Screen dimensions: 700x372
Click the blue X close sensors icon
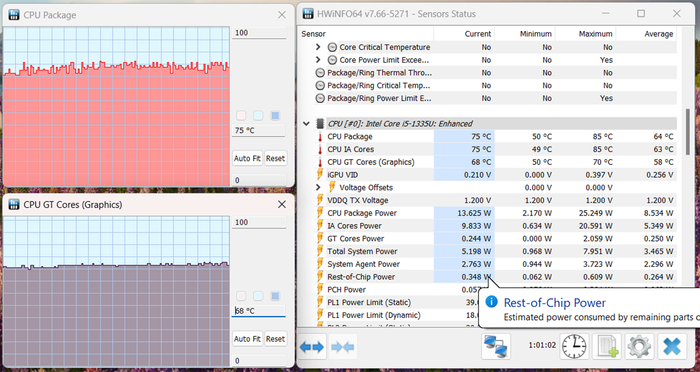pos(672,346)
